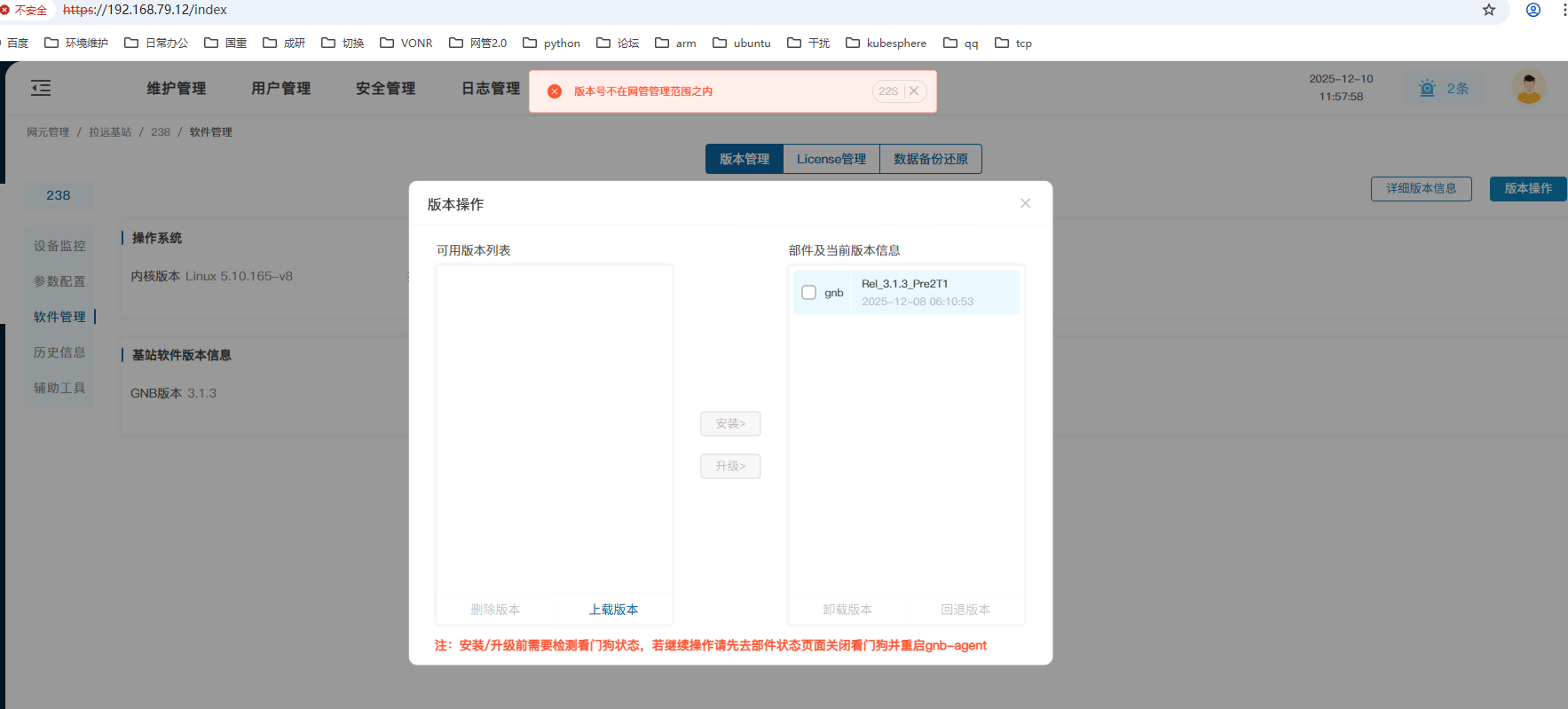Check the gnb component checkbox
This screenshot has width=1568, height=709.
tap(808, 293)
